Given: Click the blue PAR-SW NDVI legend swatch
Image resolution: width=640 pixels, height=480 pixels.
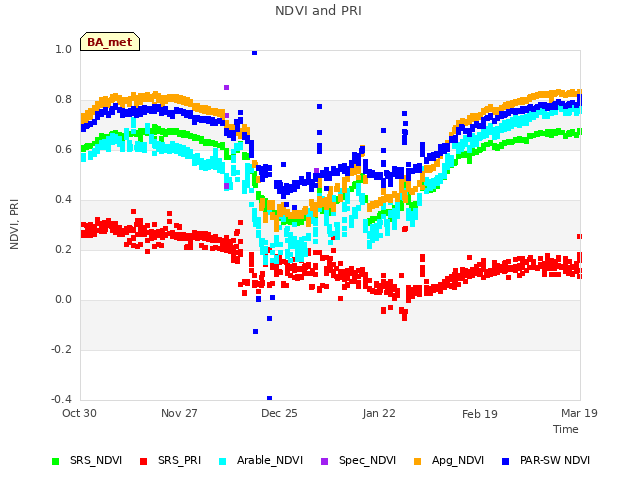Looking at the screenshot, I should [x=506, y=461].
